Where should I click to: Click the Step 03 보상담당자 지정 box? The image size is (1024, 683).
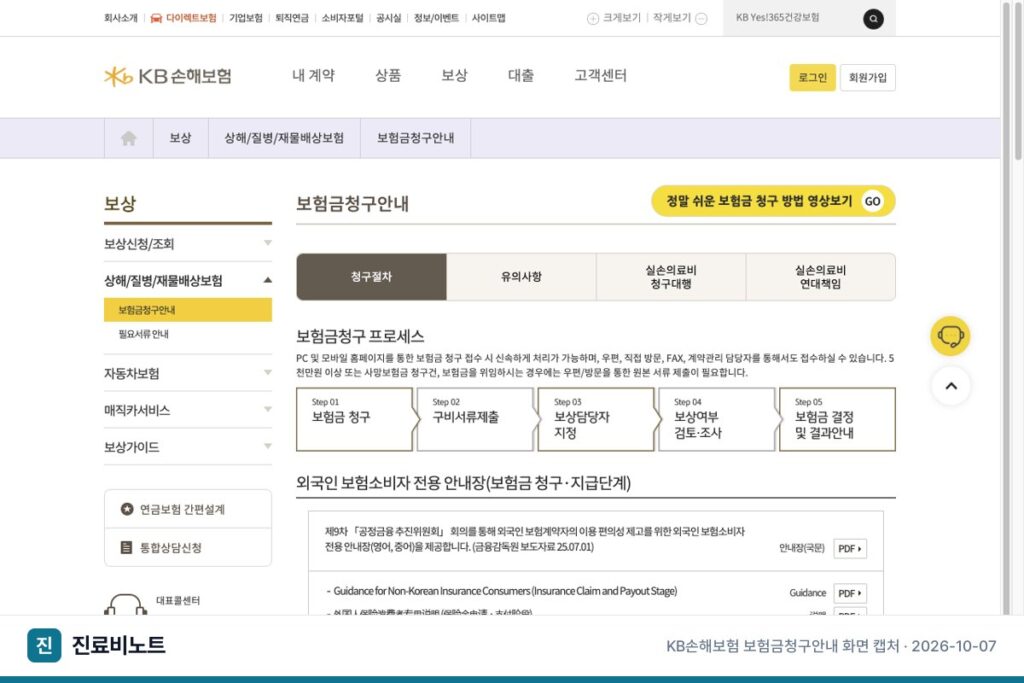tap(596, 419)
